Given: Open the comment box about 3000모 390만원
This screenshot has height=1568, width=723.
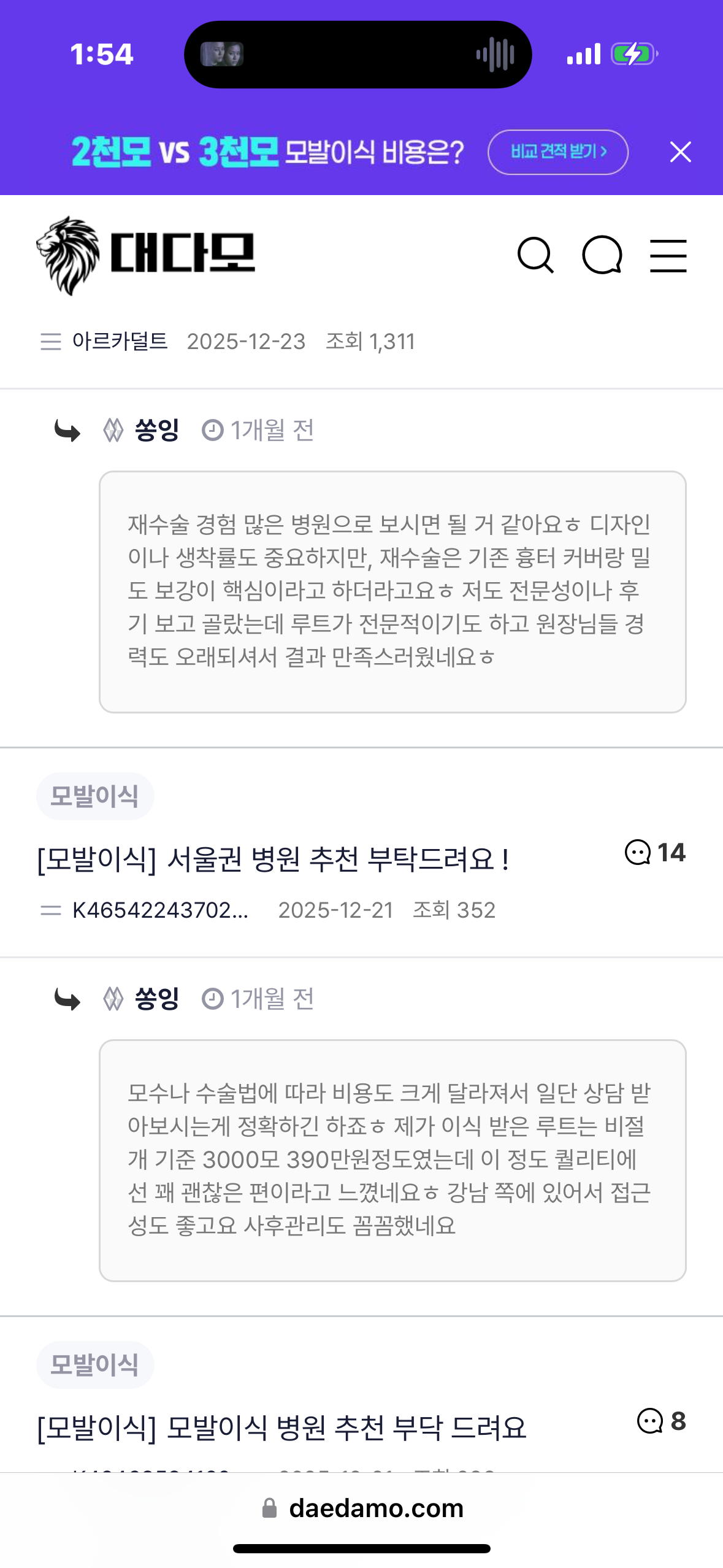Looking at the screenshot, I should [392, 1160].
